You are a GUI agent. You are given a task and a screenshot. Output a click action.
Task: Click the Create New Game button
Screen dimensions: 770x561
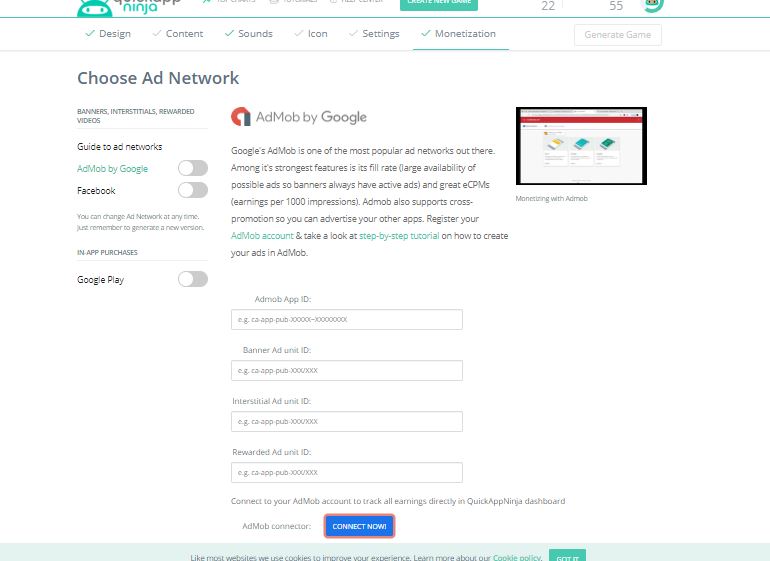[439, 4]
